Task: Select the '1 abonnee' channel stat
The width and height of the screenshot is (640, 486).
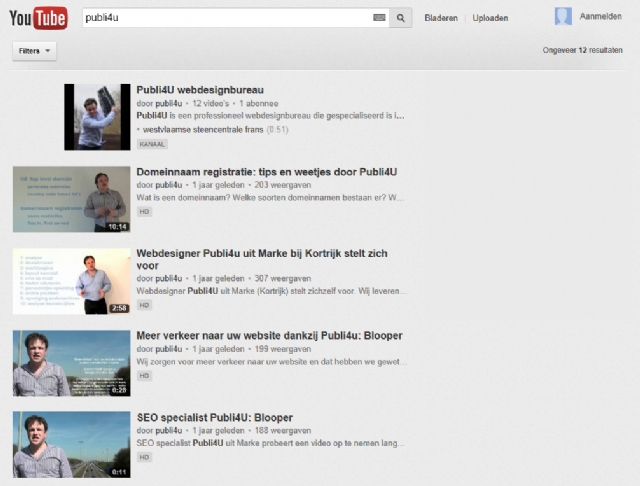Action: coord(259,104)
